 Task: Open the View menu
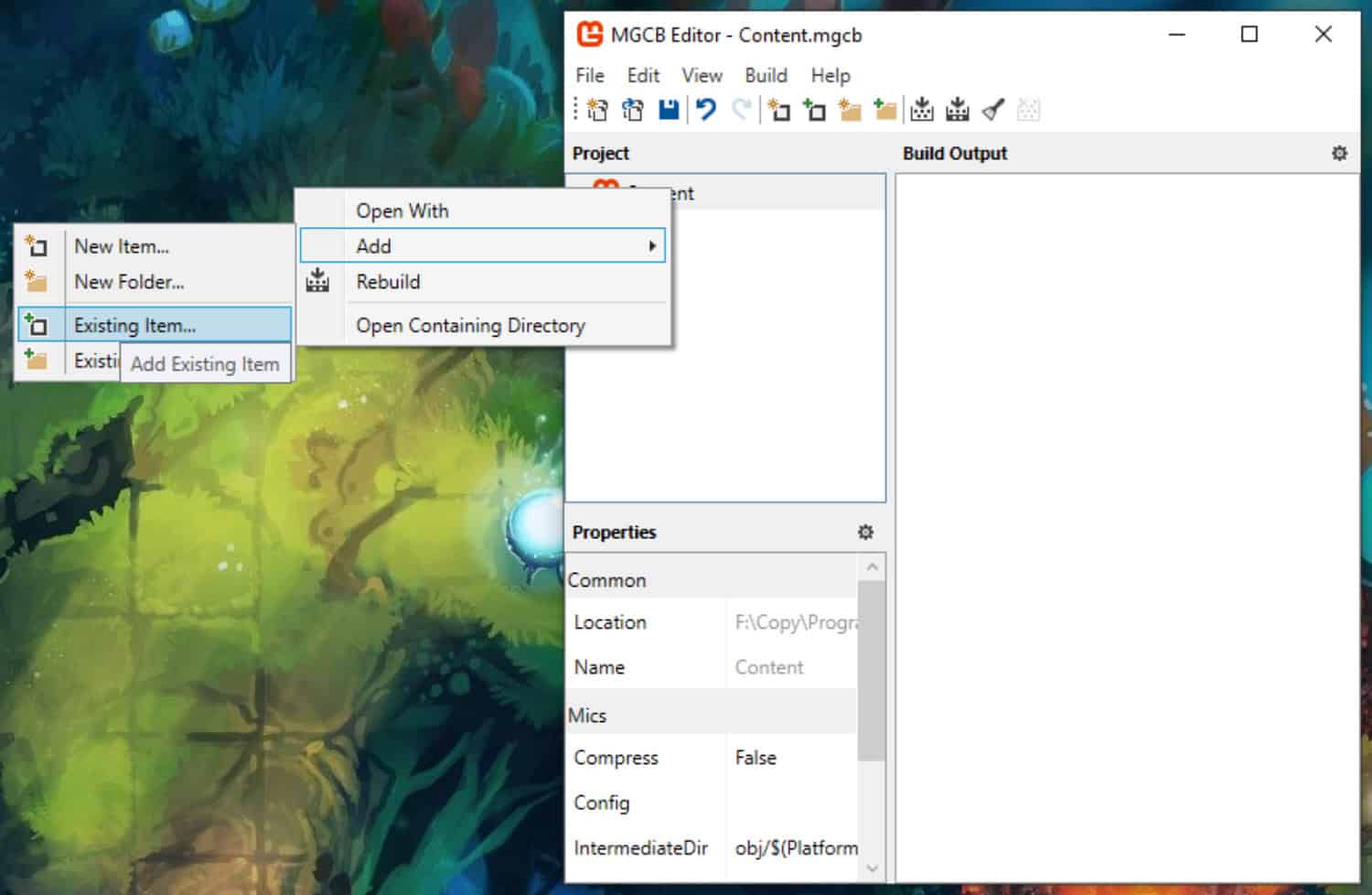pos(702,75)
